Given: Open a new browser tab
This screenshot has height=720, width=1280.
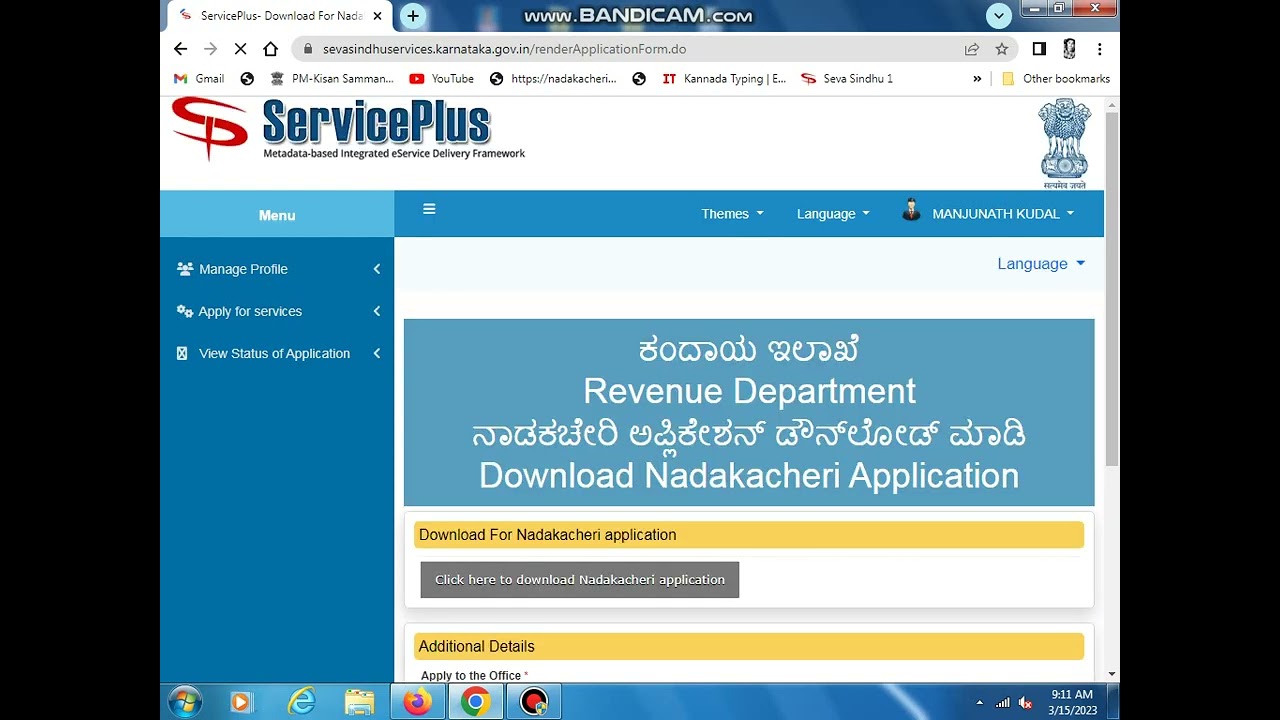Looking at the screenshot, I should (x=413, y=16).
